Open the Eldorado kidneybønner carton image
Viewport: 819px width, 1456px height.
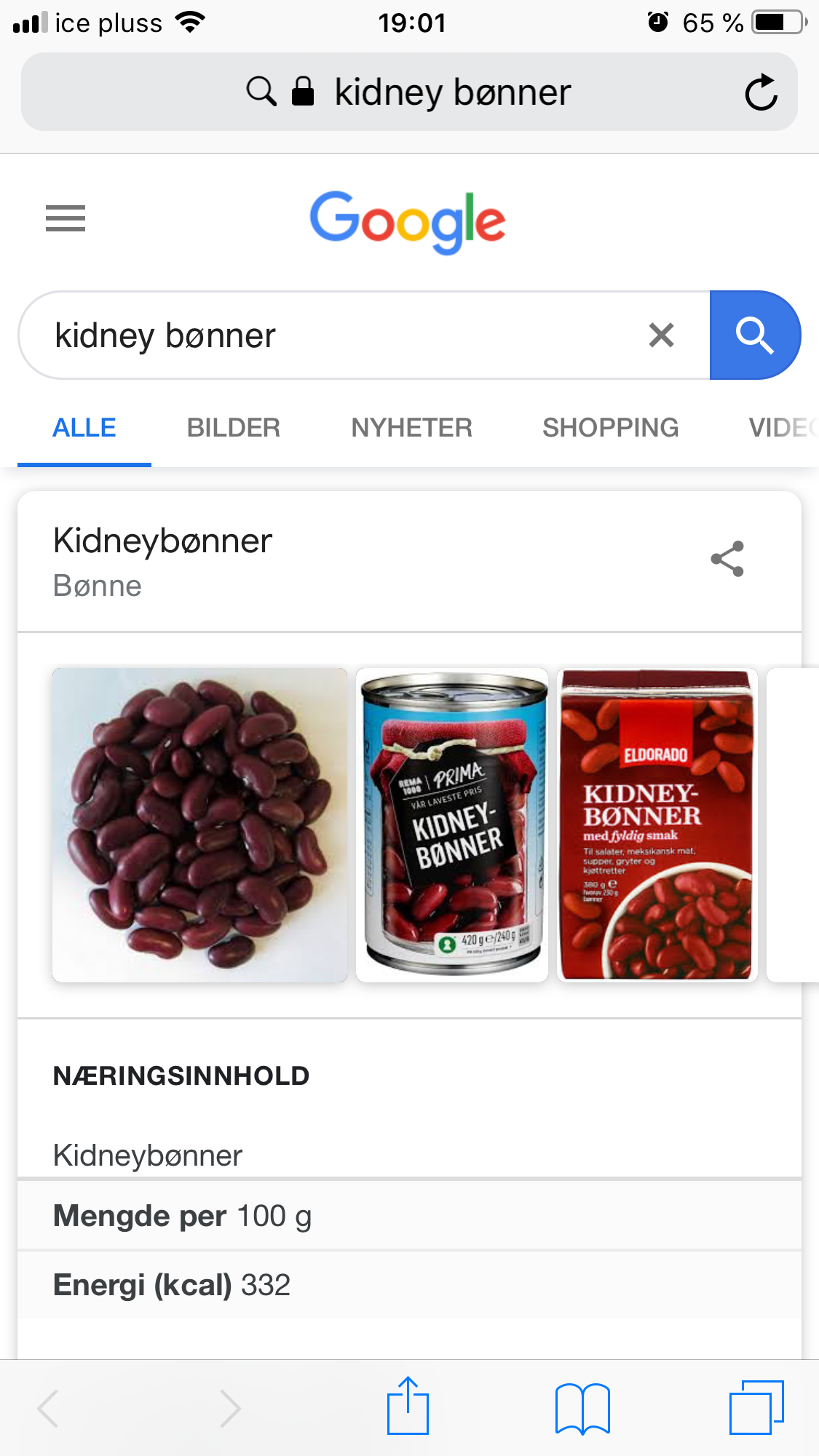pos(657,825)
